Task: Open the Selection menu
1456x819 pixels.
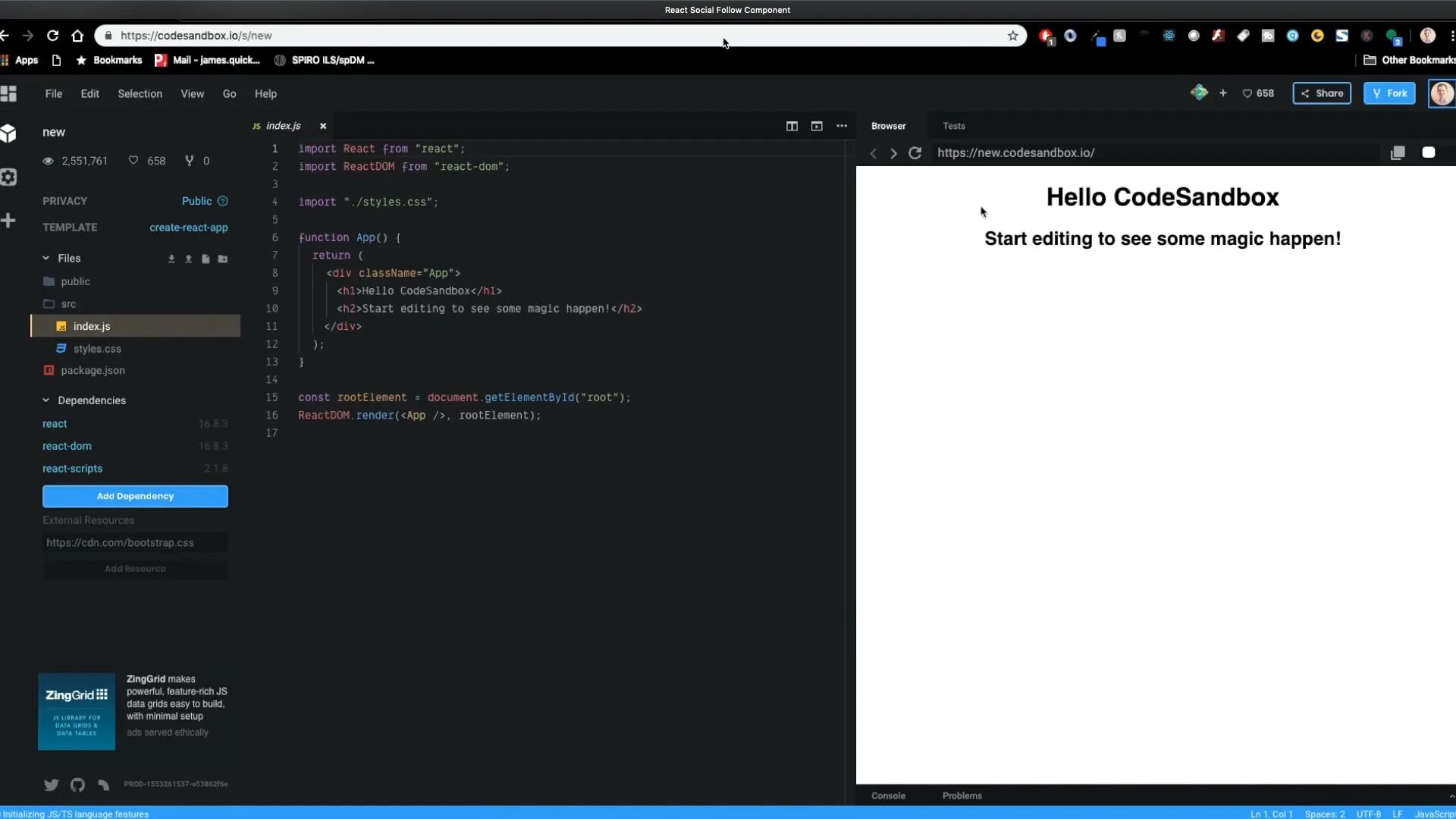Action: [140, 93]
